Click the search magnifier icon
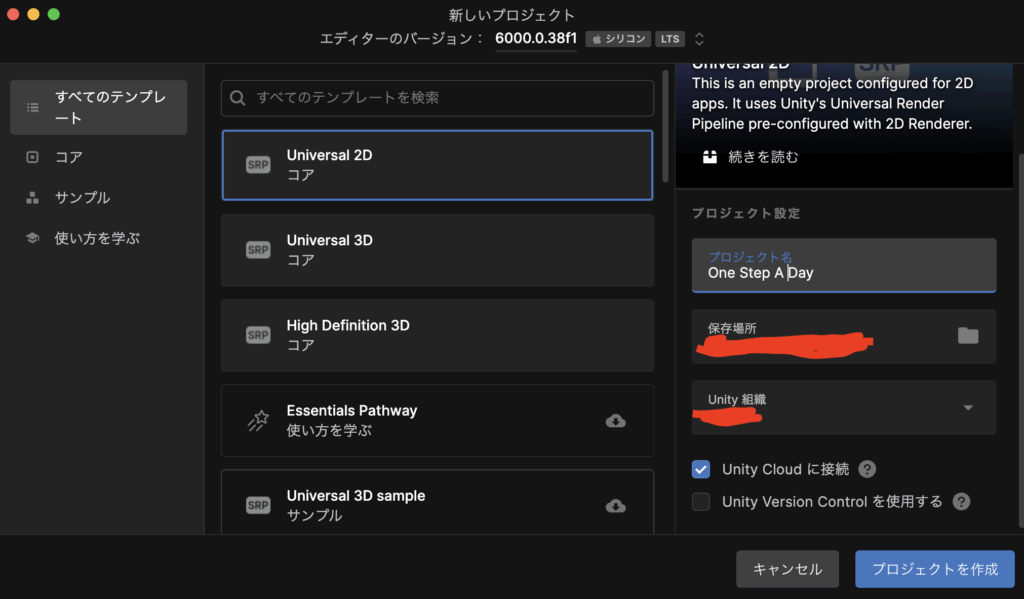Image resolution: width=1024 pixels, height=599 pixels. coord(238,98)
